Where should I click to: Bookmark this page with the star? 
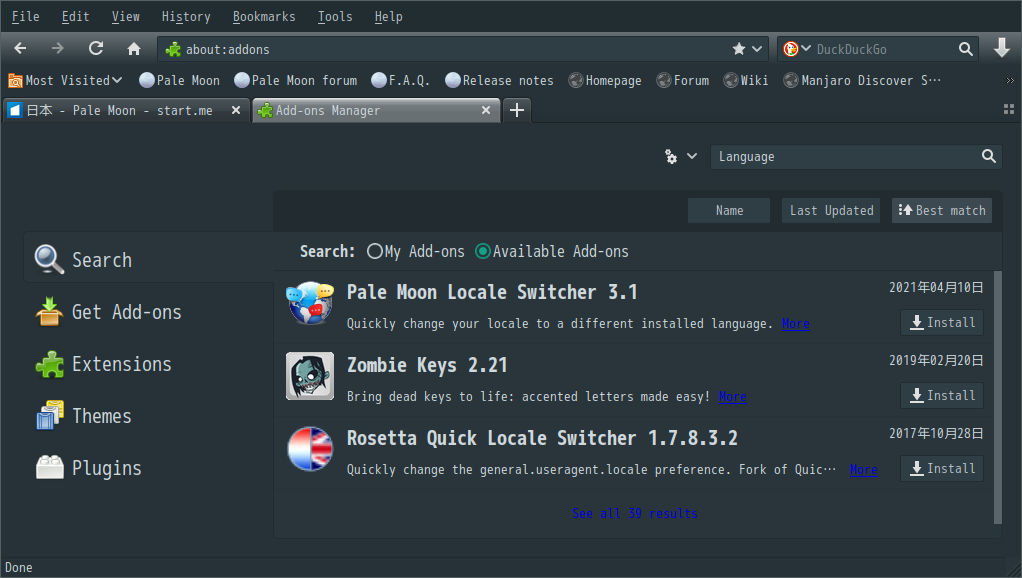(x=738, y=49)
